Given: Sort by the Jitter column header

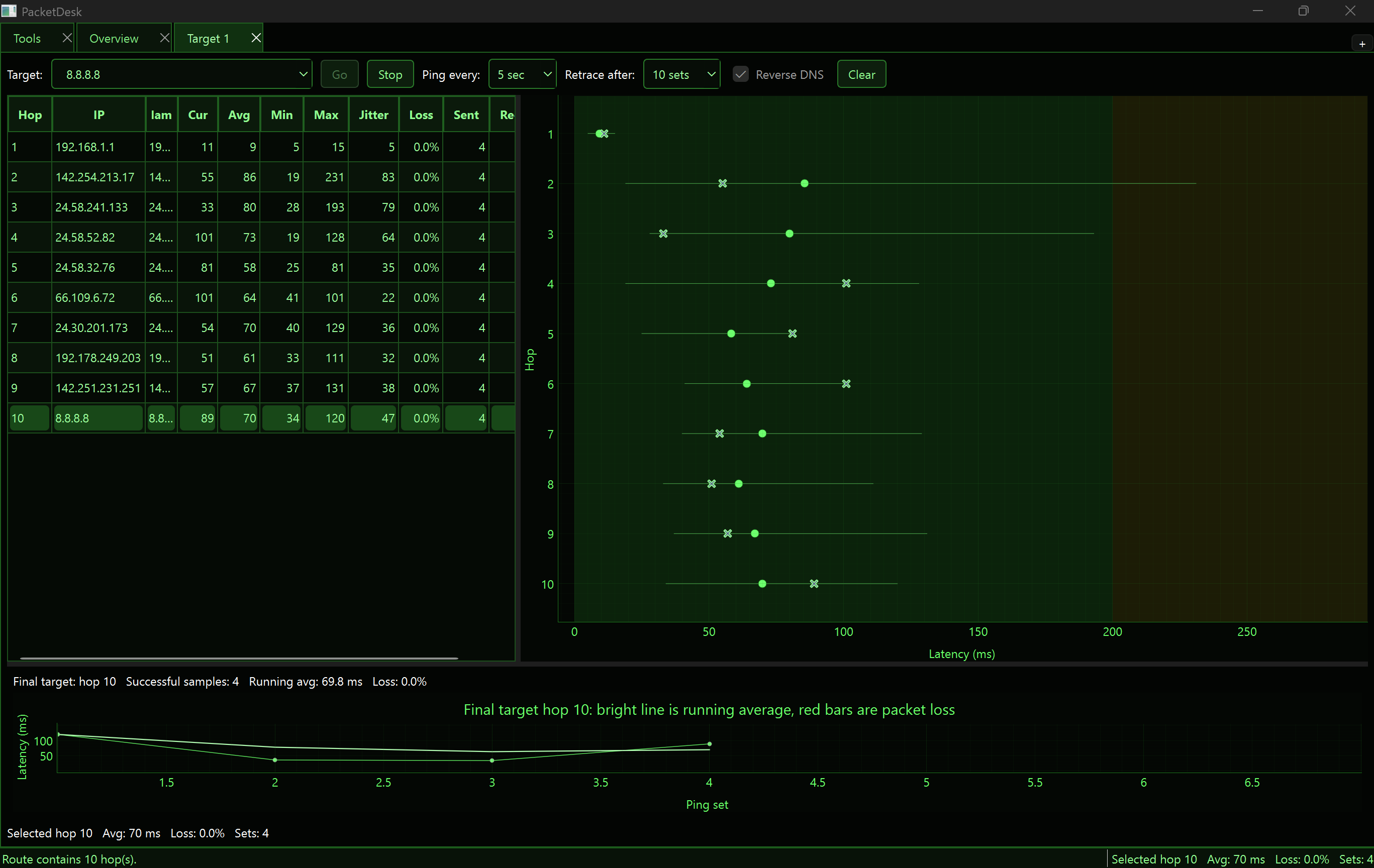Looking at the screenshot, I should click(374, 115).
